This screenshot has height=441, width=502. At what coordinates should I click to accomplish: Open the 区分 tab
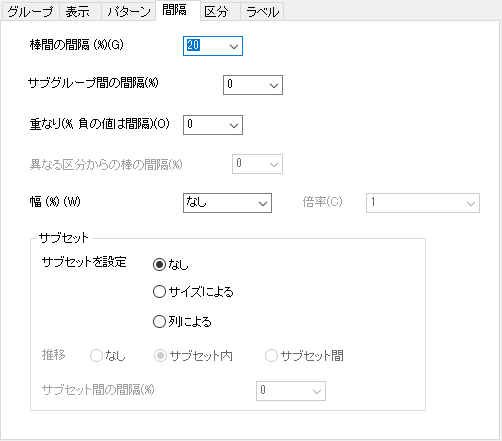[220, 12]
